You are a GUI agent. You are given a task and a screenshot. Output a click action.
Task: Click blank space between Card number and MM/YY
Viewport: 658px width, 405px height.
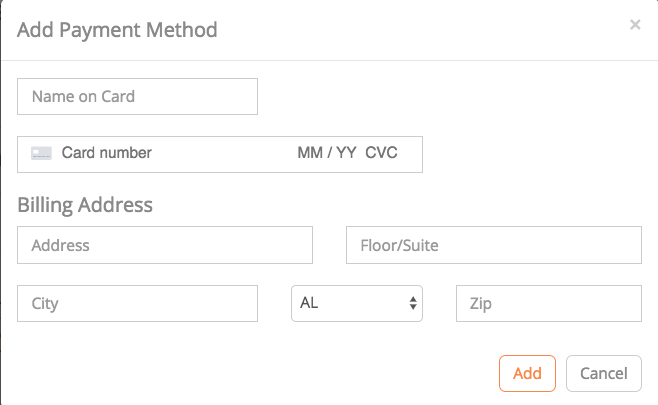coord(225,154)
